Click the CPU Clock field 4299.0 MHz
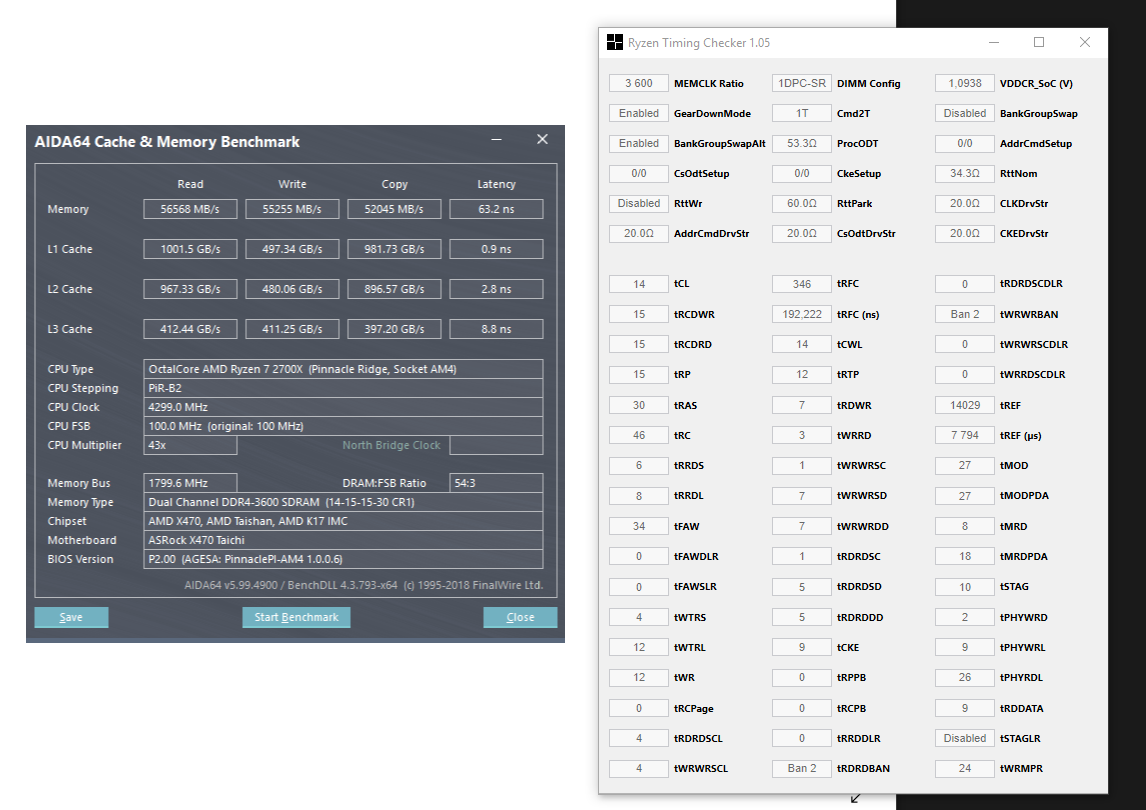Viewport: 1146px width, 810px height. [x=344, y=407]
